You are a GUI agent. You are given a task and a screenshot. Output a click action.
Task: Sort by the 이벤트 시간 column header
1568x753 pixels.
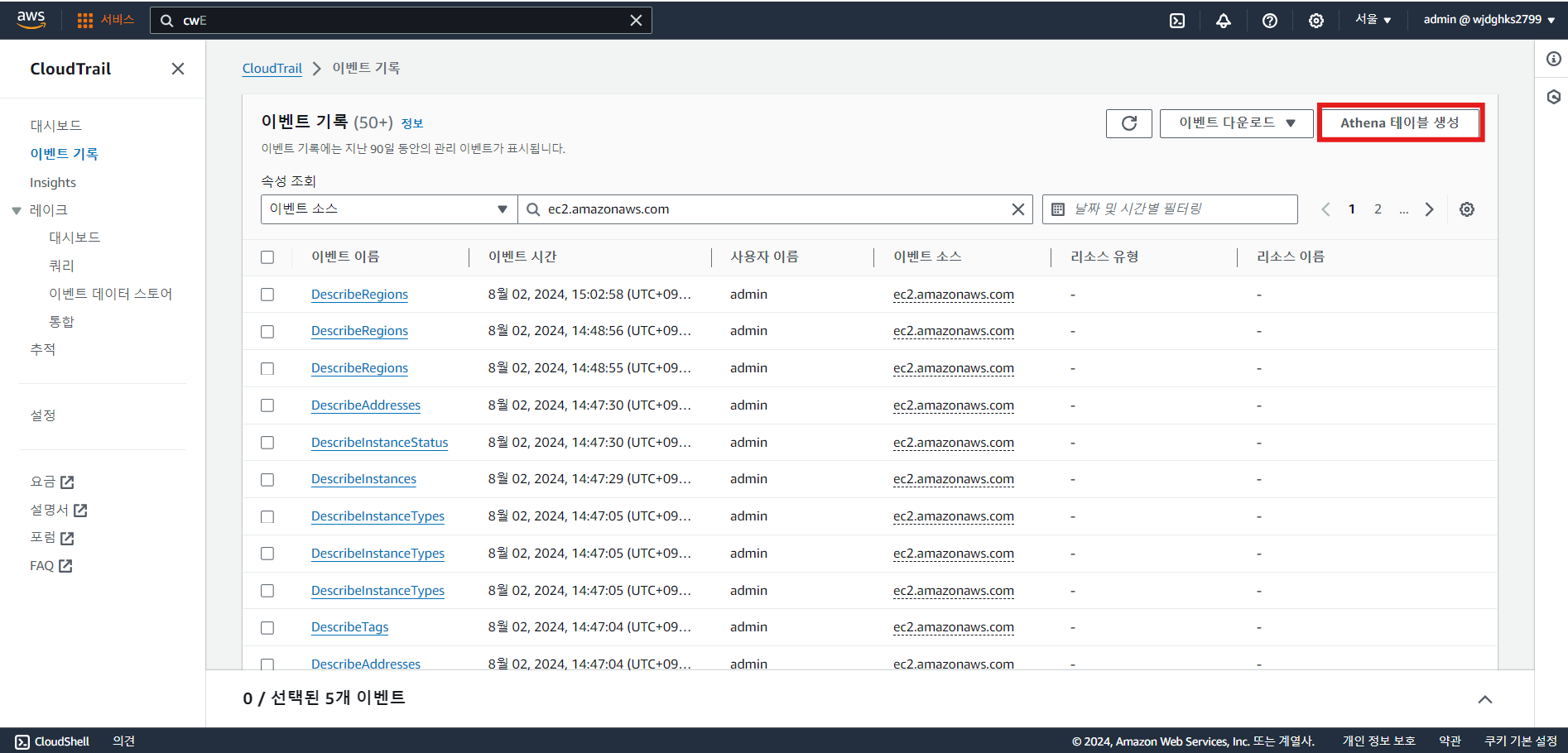click(522, 257)
